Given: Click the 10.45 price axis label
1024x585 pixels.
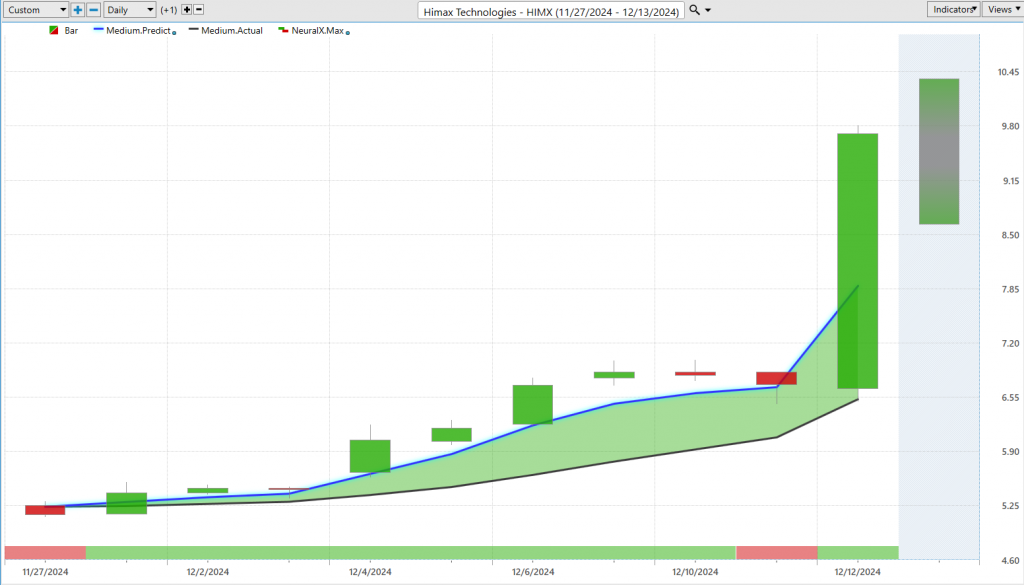Looking at the screenshot, I should (1008, 72).
